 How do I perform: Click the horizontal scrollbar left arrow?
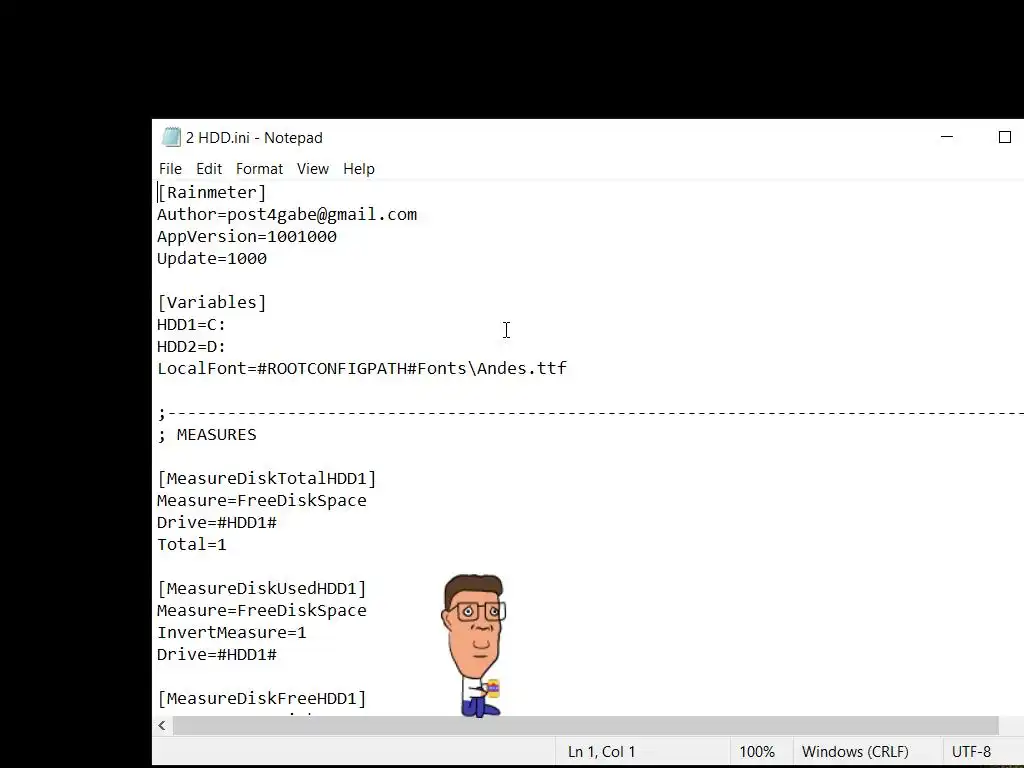[x=162, y=725]
